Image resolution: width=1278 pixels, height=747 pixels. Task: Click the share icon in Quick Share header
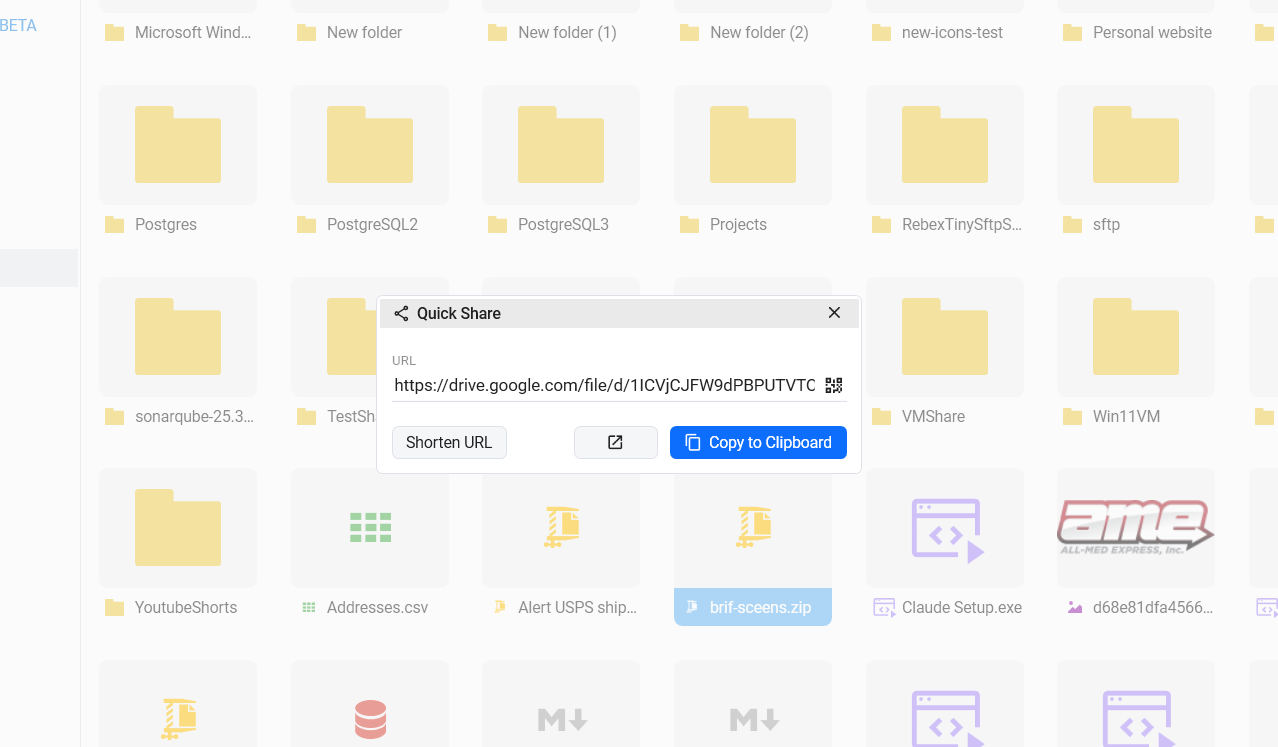tap(401, 313)
